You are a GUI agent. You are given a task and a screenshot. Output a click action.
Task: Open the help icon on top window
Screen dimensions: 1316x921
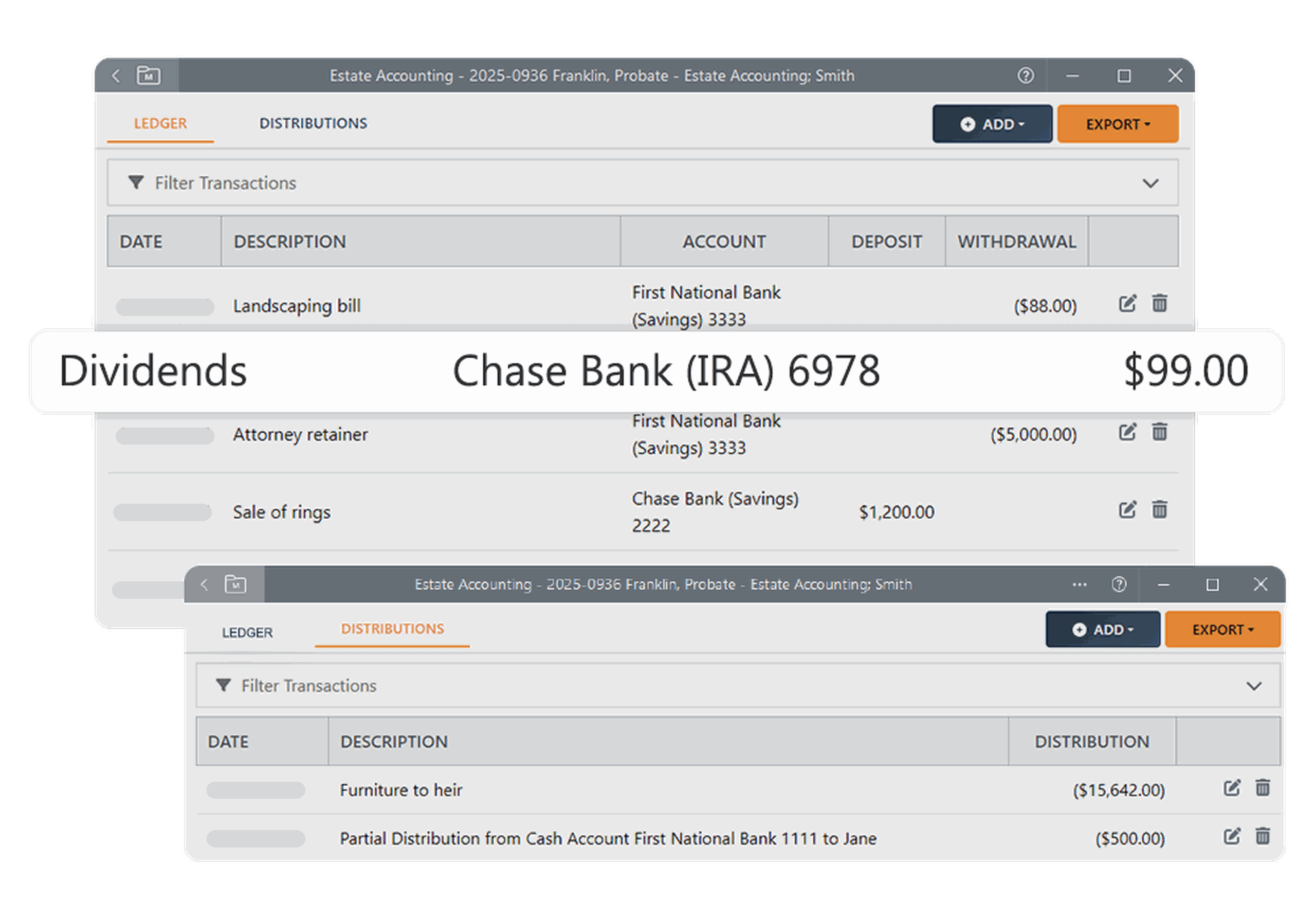(x=1026, y=75)
